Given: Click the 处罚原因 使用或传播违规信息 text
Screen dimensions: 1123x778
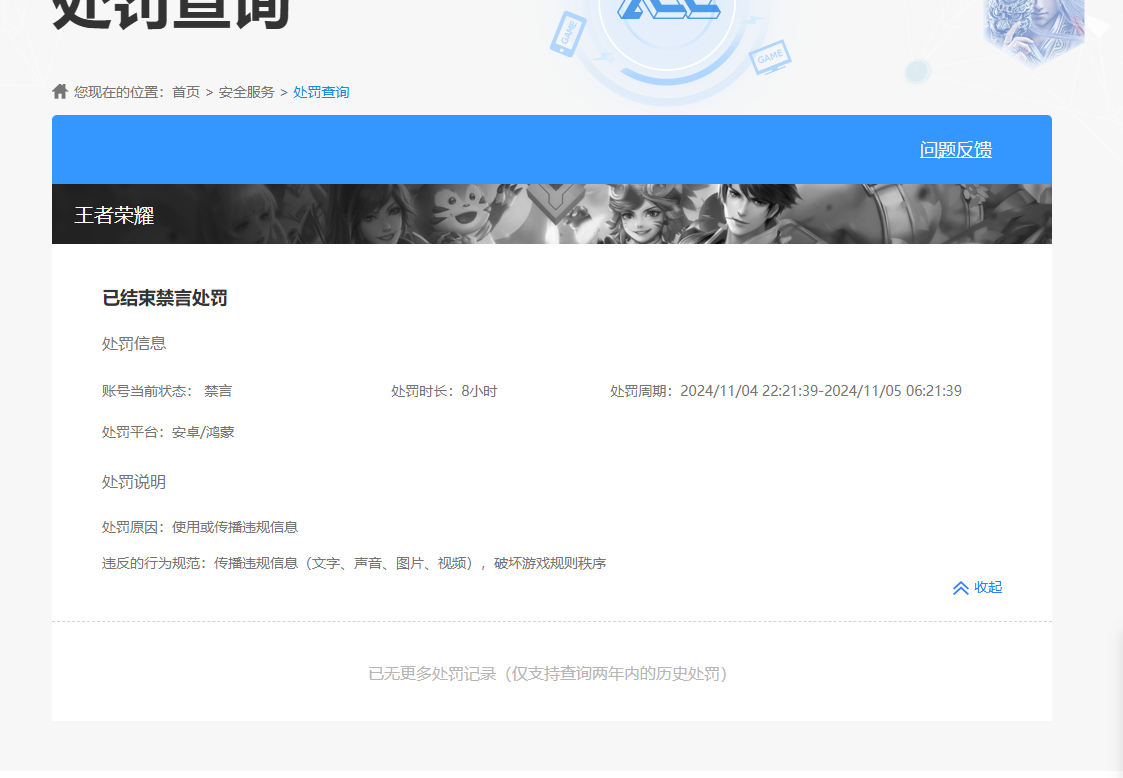Looking at the screenshot, I should [x=200, y=527].
